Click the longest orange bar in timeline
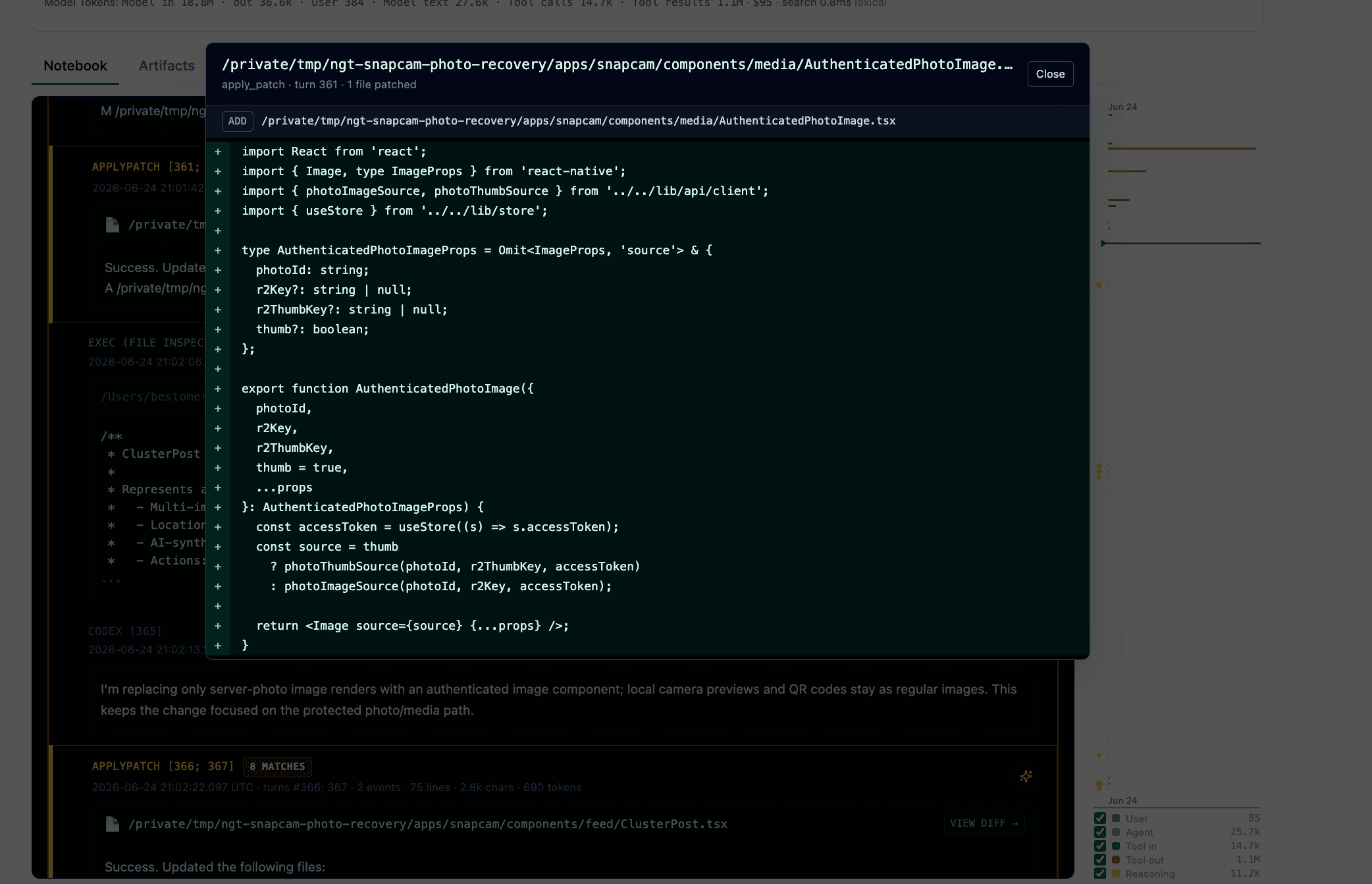Screen dimensions: 1372x884 (x=1182, y=148)
